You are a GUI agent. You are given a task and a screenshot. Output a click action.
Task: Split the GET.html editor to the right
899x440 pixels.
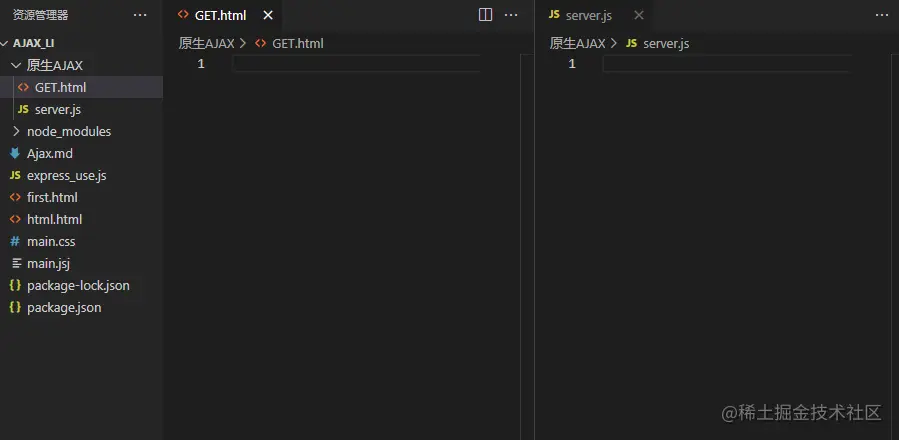[x=486, y=15]
